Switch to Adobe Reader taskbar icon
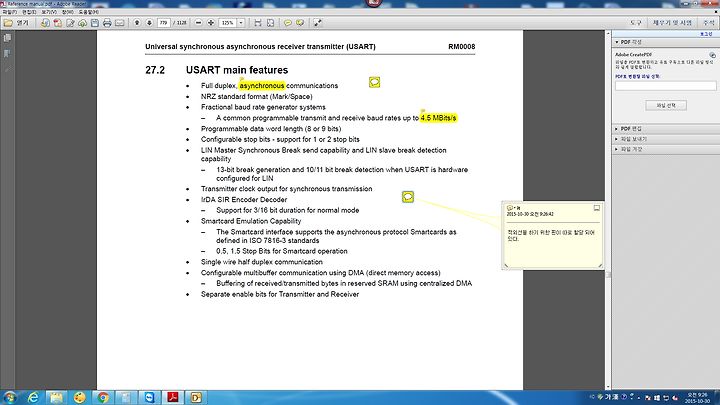Image resolution: width=720 pixels, height=405 pixels. (x=173, y=397)
